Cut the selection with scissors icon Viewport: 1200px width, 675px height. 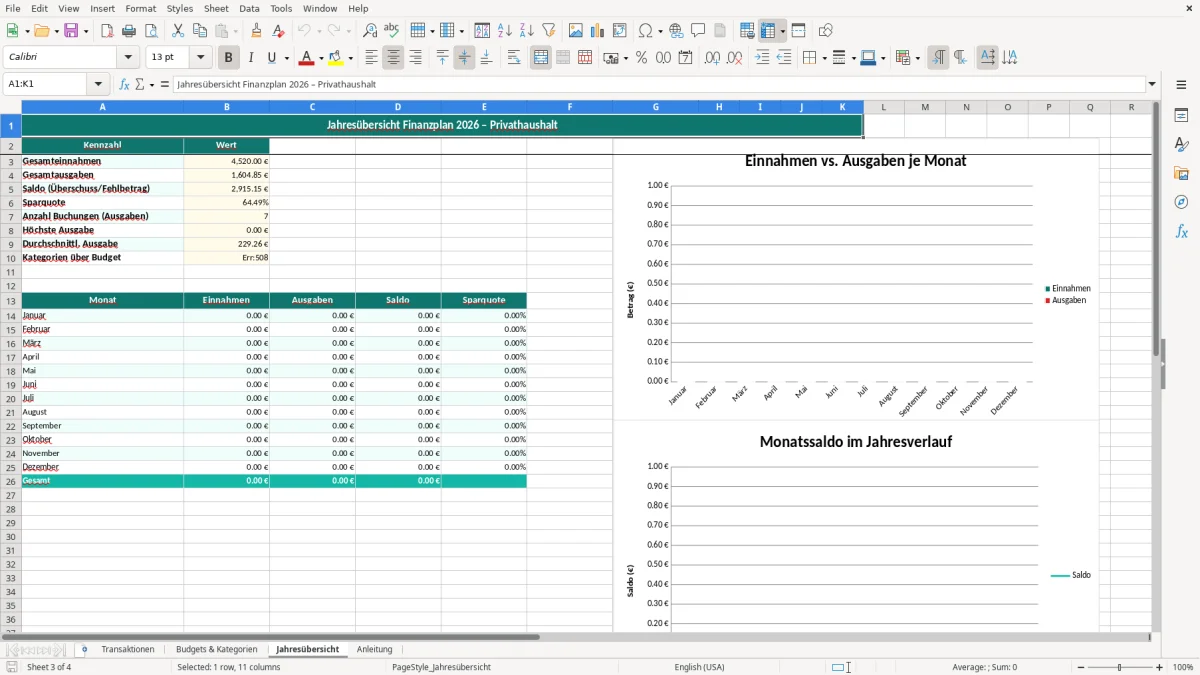[178, 31]
